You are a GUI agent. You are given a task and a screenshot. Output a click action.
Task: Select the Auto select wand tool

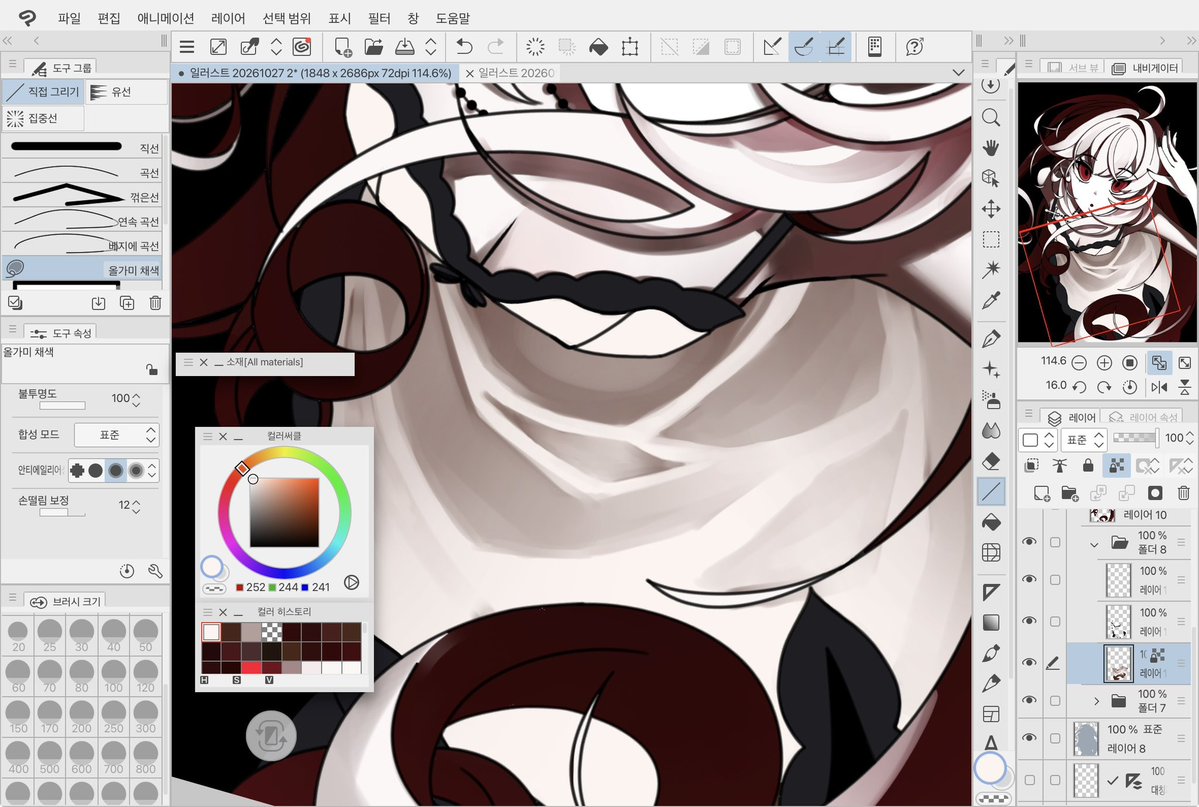coord(991,269)
